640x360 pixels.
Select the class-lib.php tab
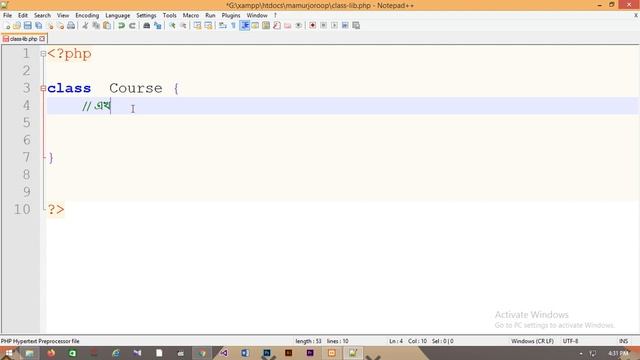click(x=23, y=39)
